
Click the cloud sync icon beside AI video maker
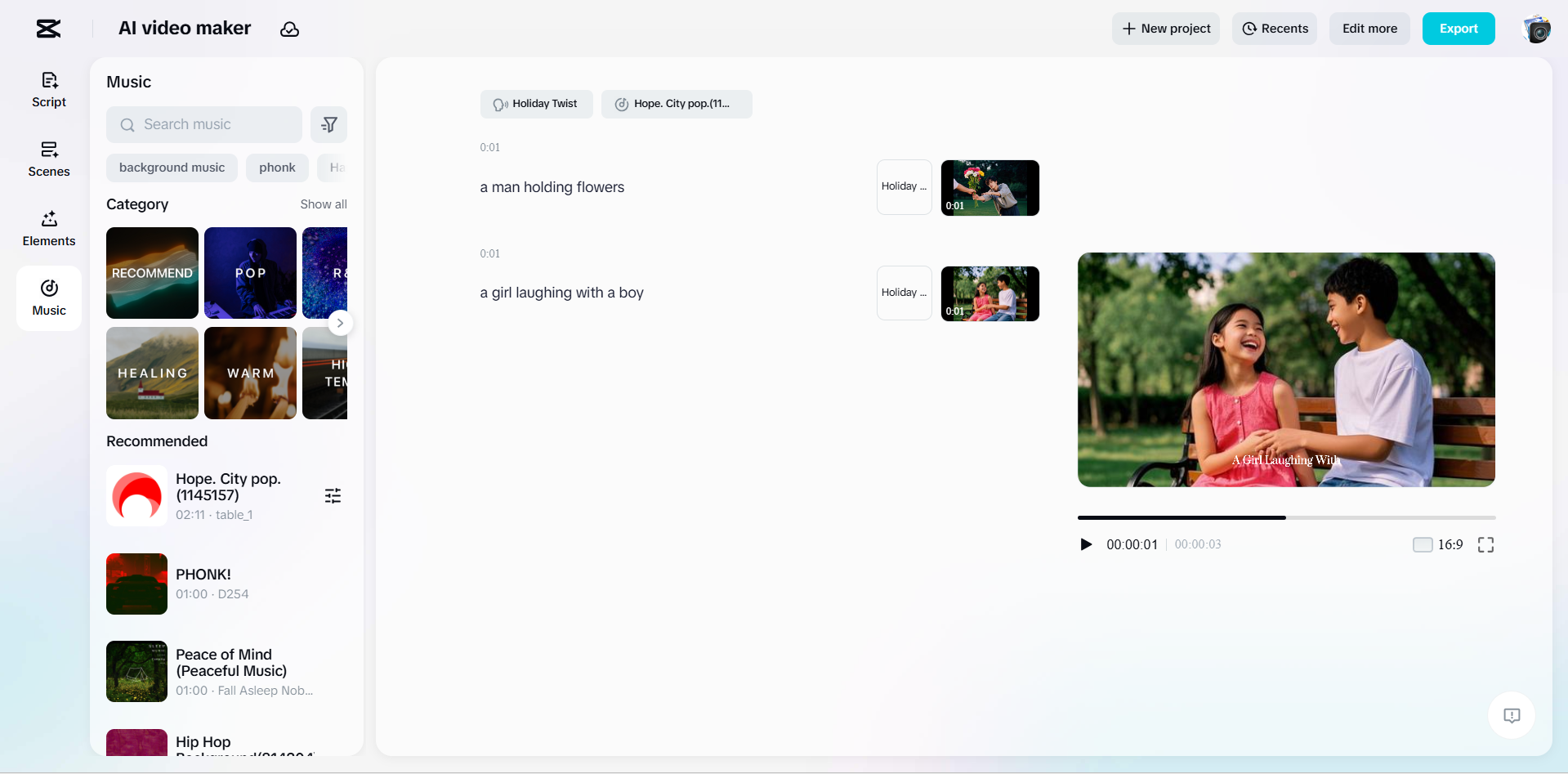click(x=289, y=29)
